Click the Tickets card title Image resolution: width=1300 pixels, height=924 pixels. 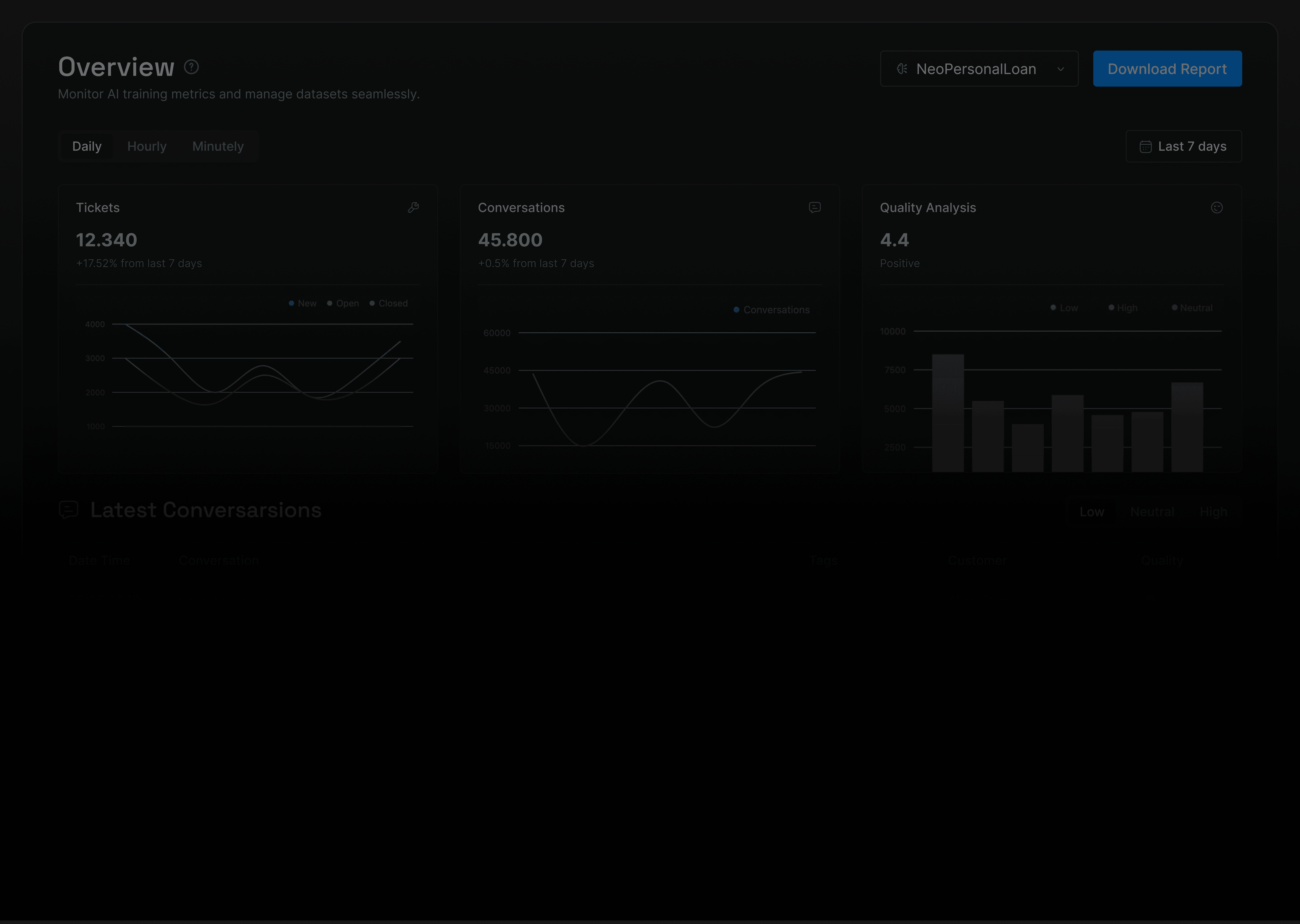coord(98,208)
